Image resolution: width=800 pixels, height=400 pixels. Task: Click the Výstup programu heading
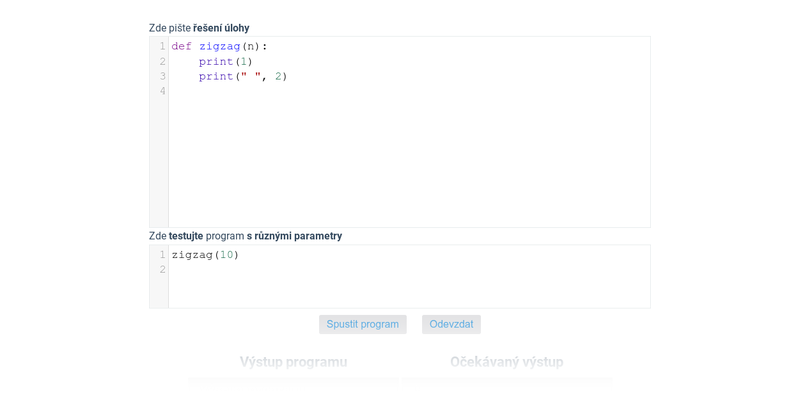click(293, 362)
